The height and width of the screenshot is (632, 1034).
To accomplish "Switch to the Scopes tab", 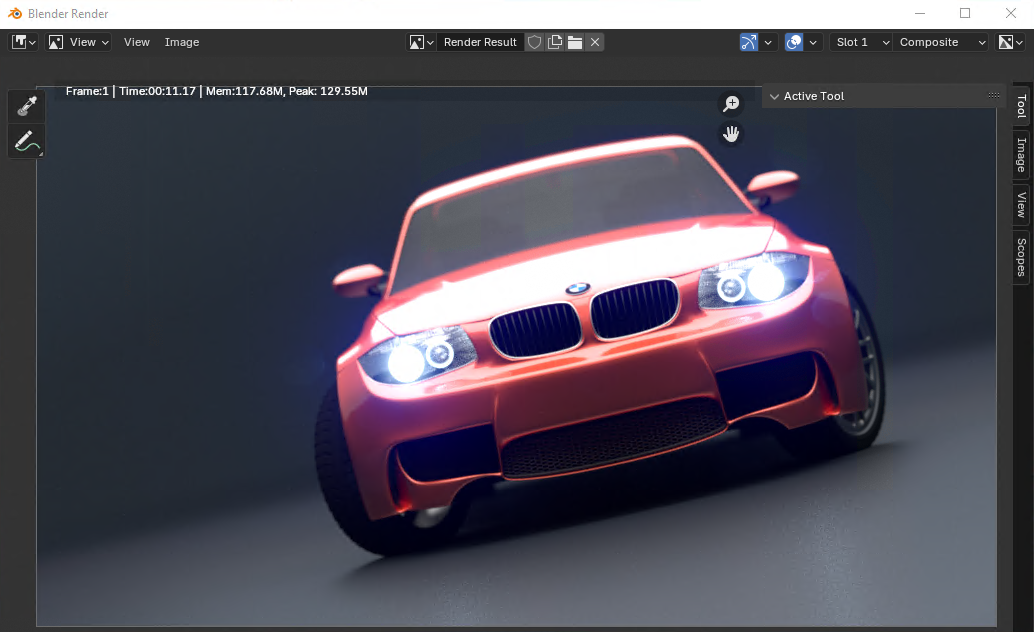I will click(x=1018, y=256).
